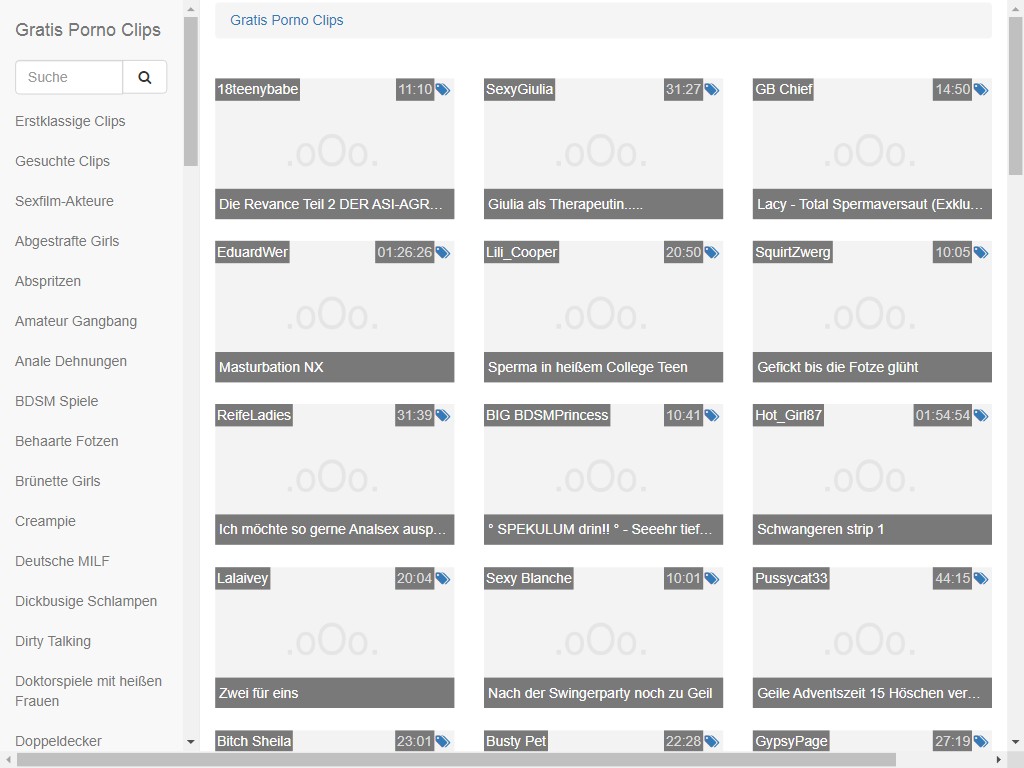
Task: Open the Gratis Porno Clips breadcrumb link
Action: coord(287,20)
